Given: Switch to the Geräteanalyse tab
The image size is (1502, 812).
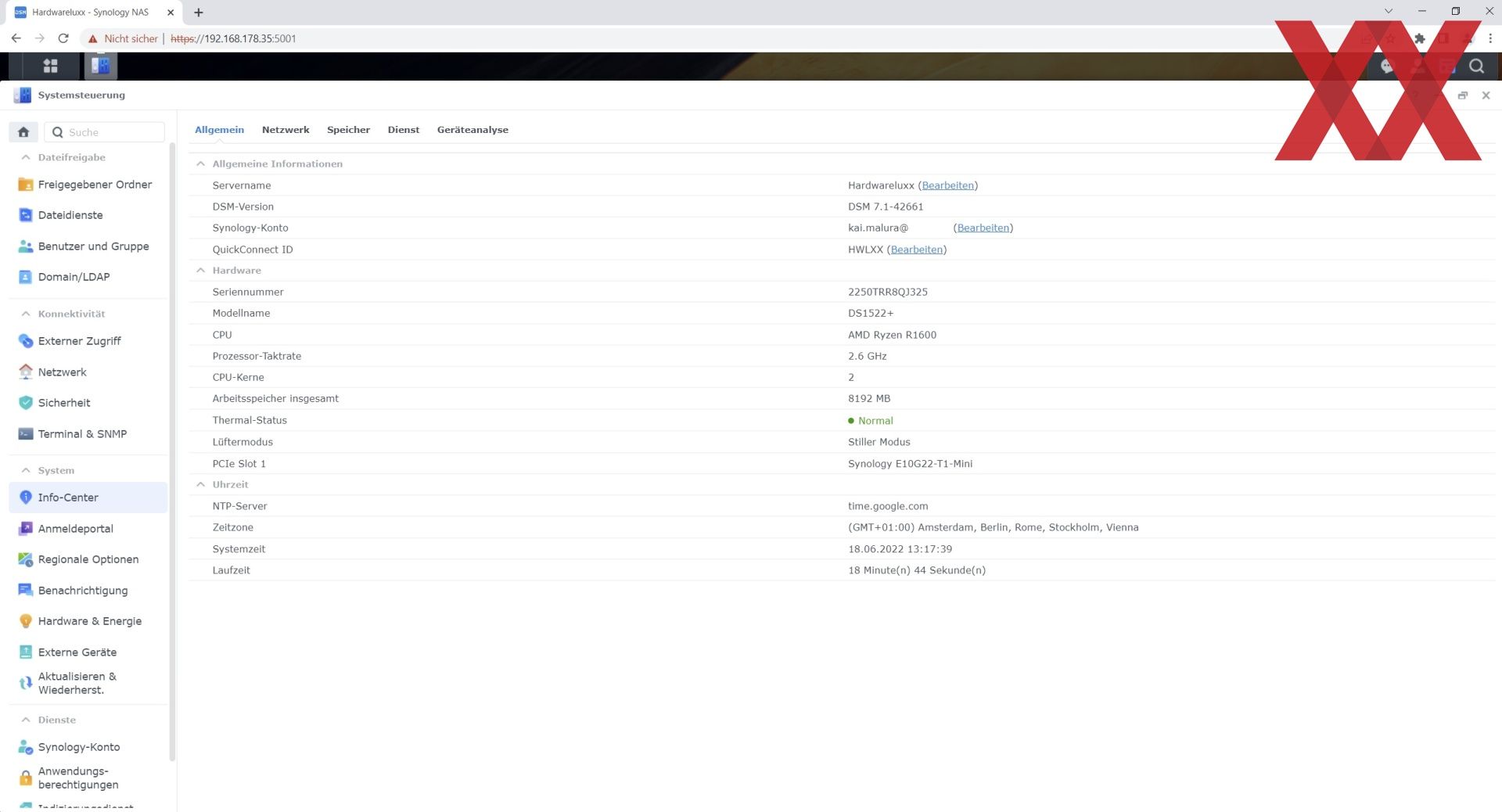Looking at the screenshot, I should coord(473,130).
